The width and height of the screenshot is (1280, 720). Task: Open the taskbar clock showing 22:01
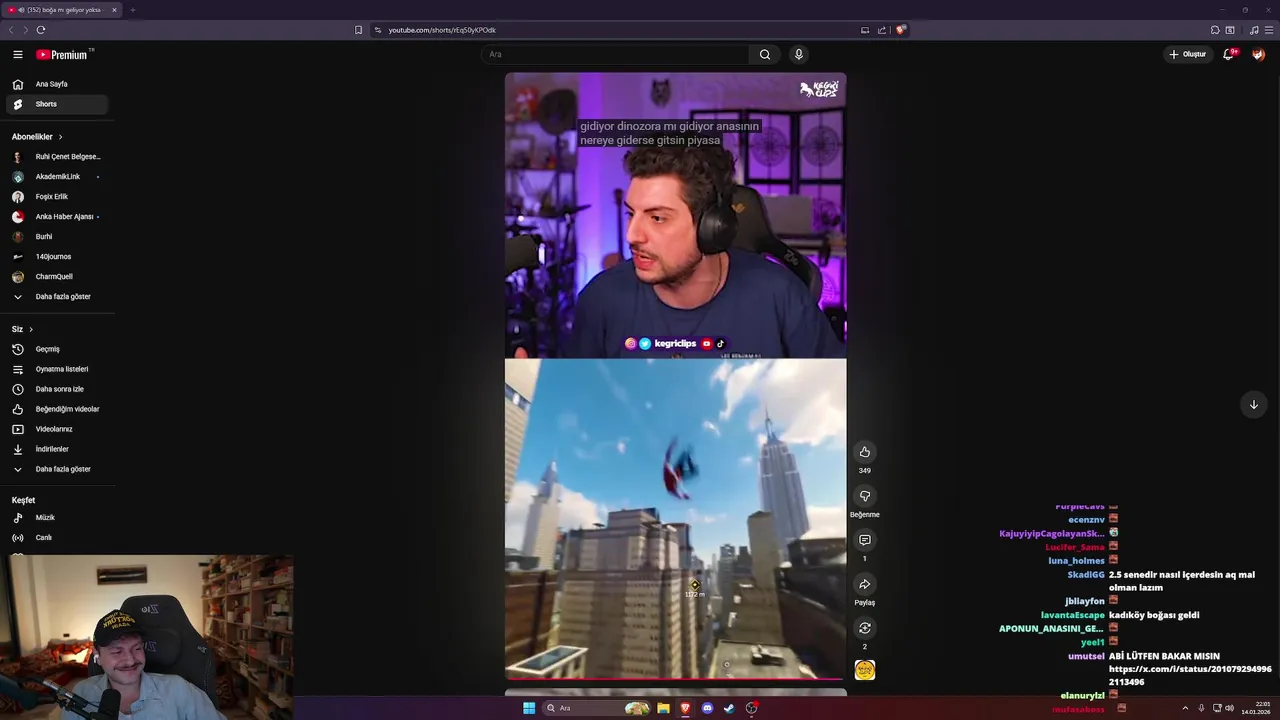click(x=1256, y=708)
